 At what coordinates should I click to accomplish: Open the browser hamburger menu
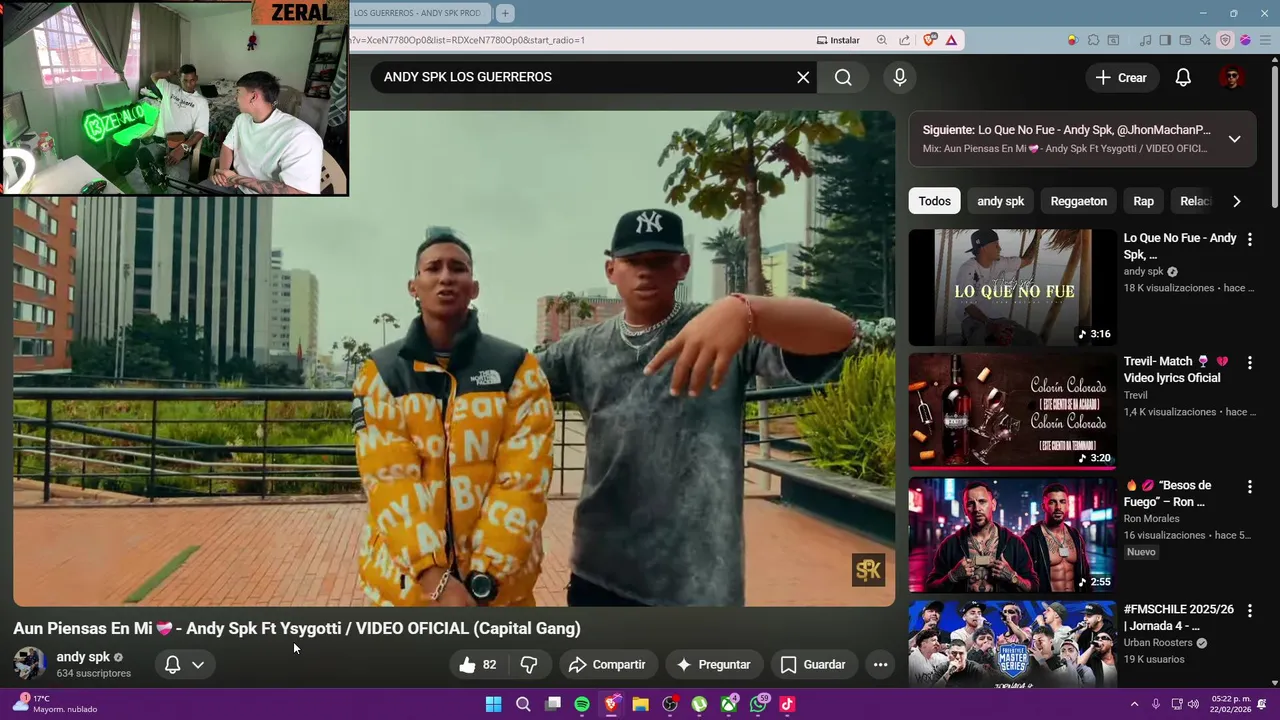point(1264,40)
